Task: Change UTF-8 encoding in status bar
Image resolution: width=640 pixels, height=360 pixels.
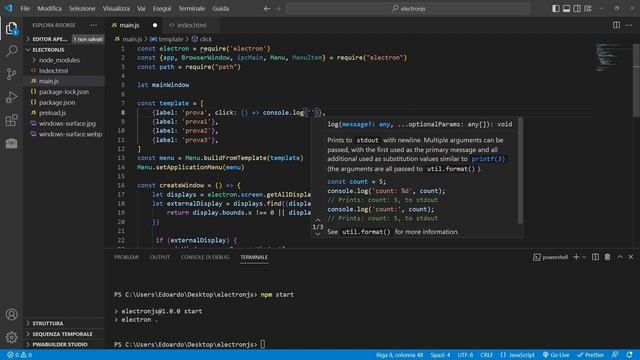Action: click(x=465, y=355)
